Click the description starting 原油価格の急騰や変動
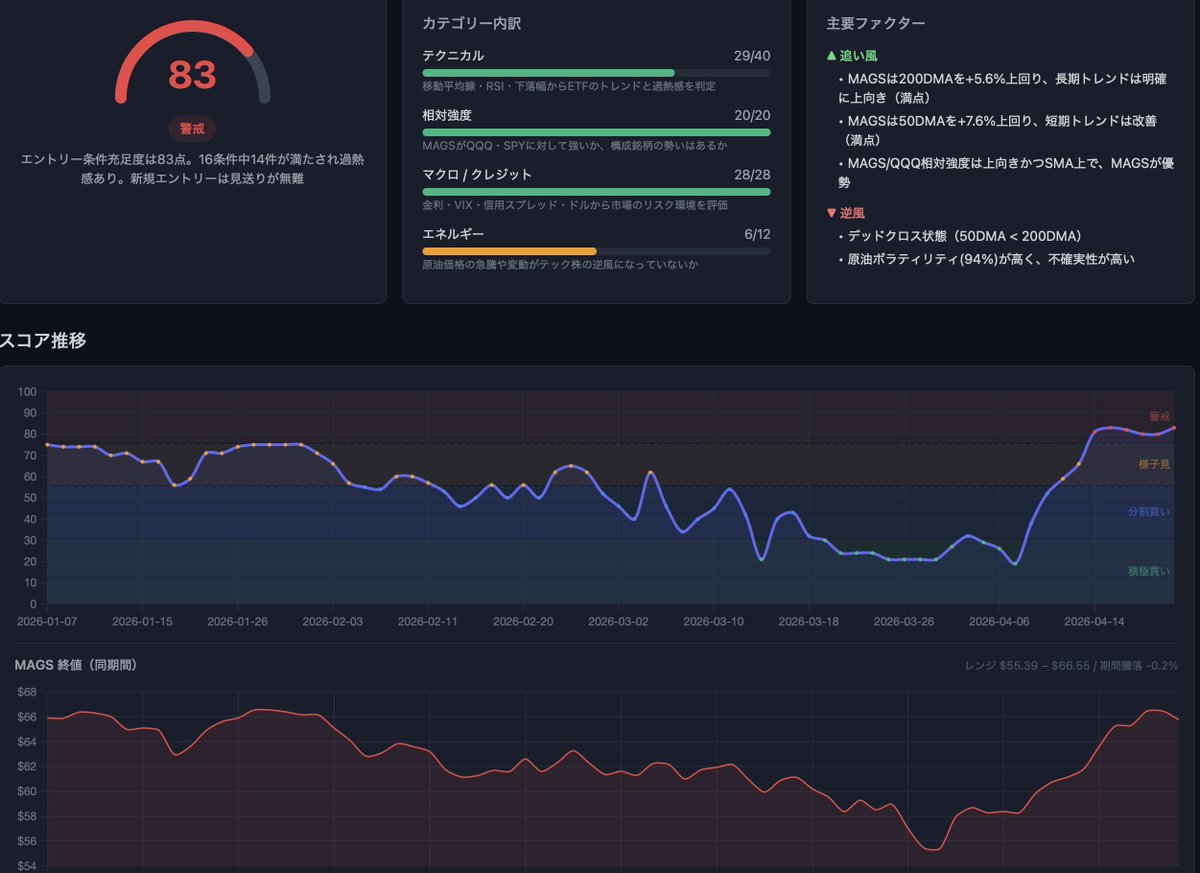Viewport: 1200px width, 873px height. pyautogui.click(x=561, y=265)
